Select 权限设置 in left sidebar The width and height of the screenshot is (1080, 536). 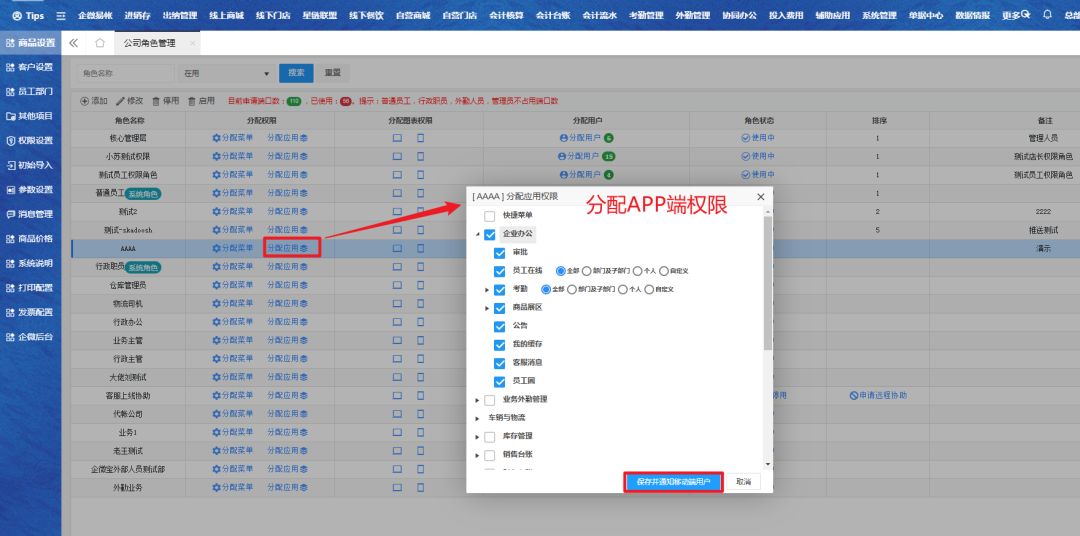30,140
